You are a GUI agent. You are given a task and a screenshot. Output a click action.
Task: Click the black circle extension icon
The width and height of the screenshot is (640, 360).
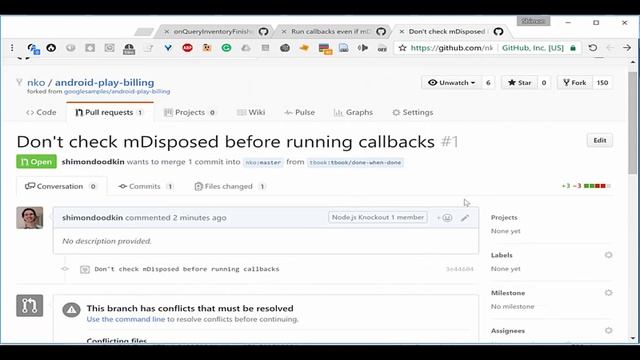(x=51, y=48)
